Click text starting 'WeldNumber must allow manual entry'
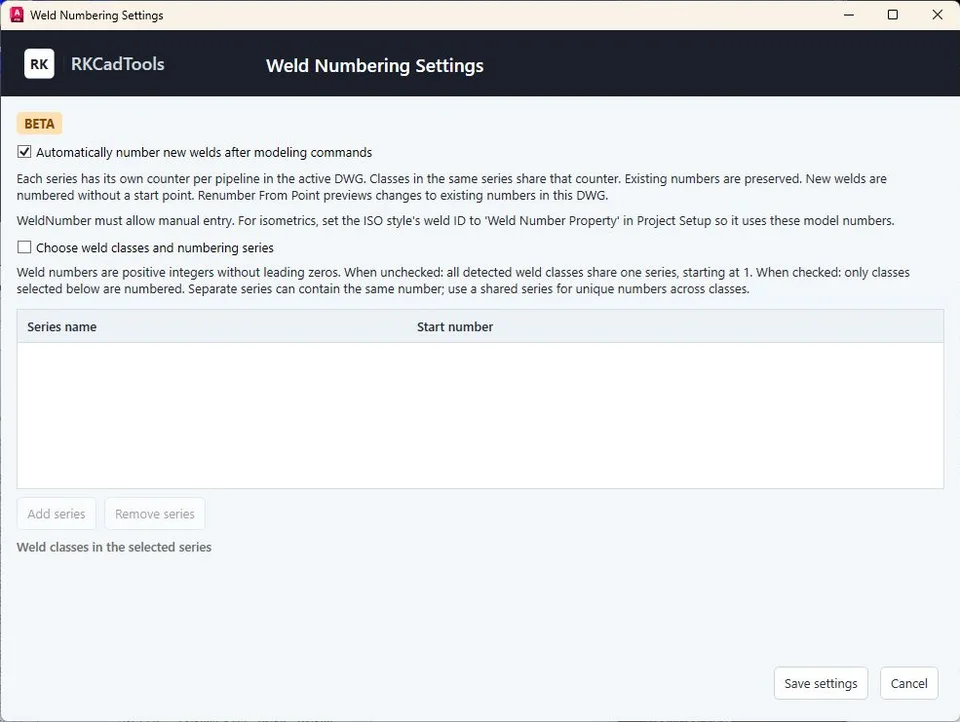The height and width of the screenshot is (722, 960). (x=456, y=220)
